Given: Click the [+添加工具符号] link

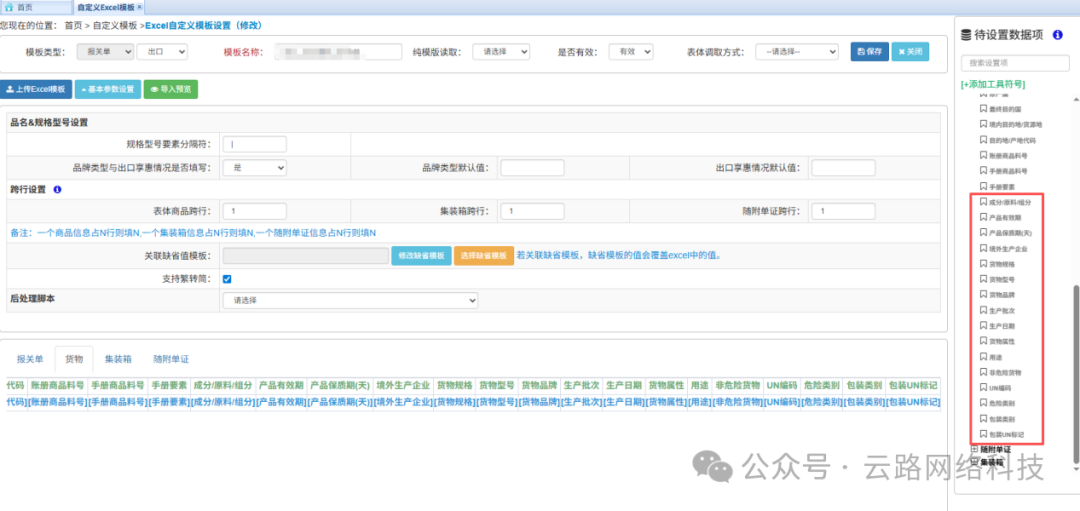Looking at the screenshot, I should click(x=993, y=84).
